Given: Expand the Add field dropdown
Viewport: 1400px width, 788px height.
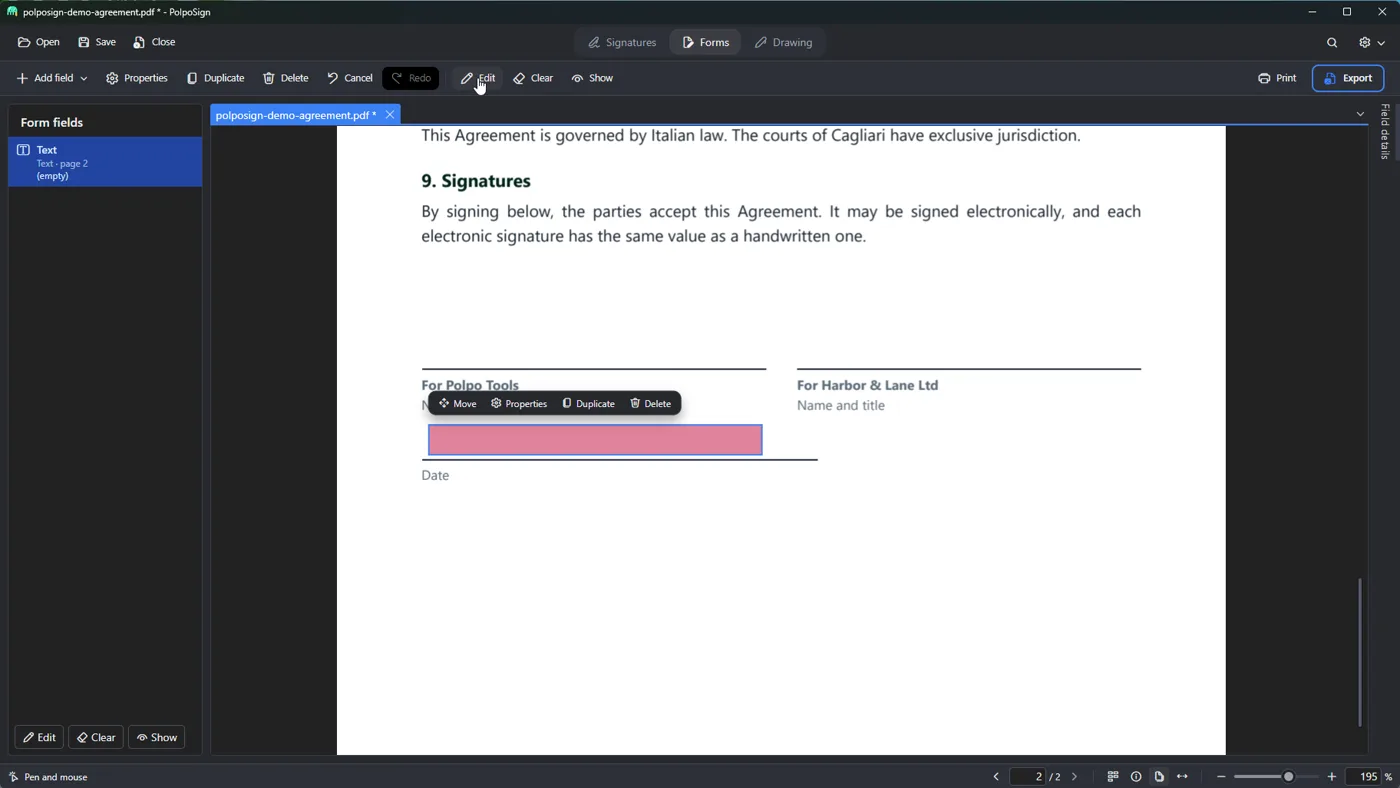Looking at the screenshot, I should 52,78.
